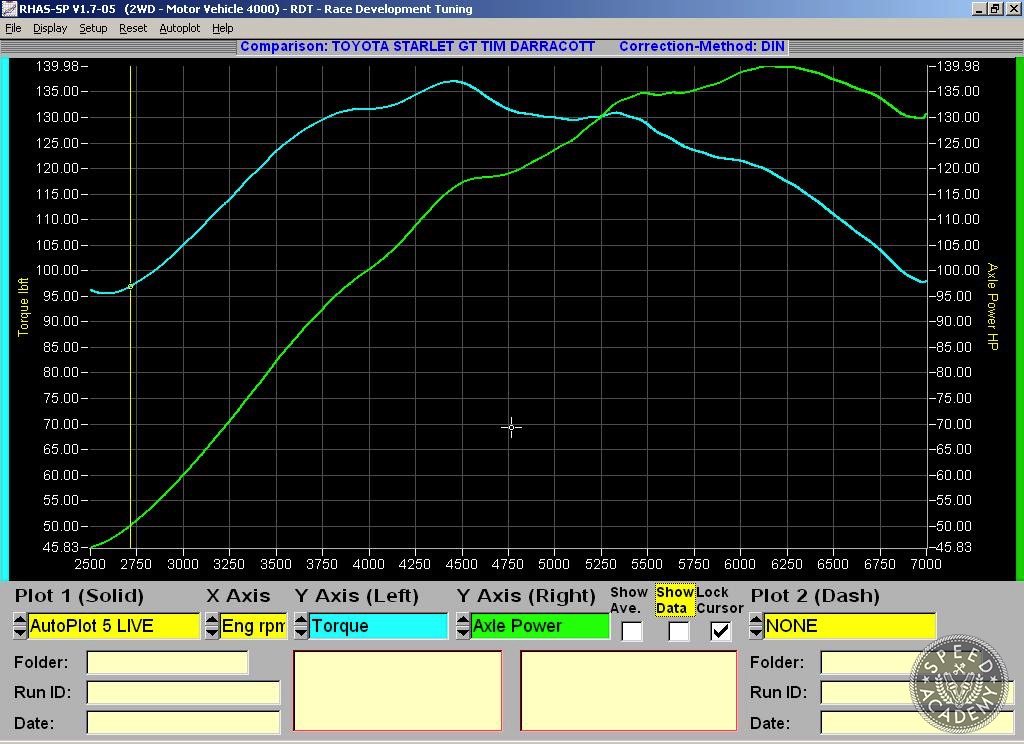Click the Plot 1 Folder input field
1024x744 pixels.
click(x=167, y=662)
